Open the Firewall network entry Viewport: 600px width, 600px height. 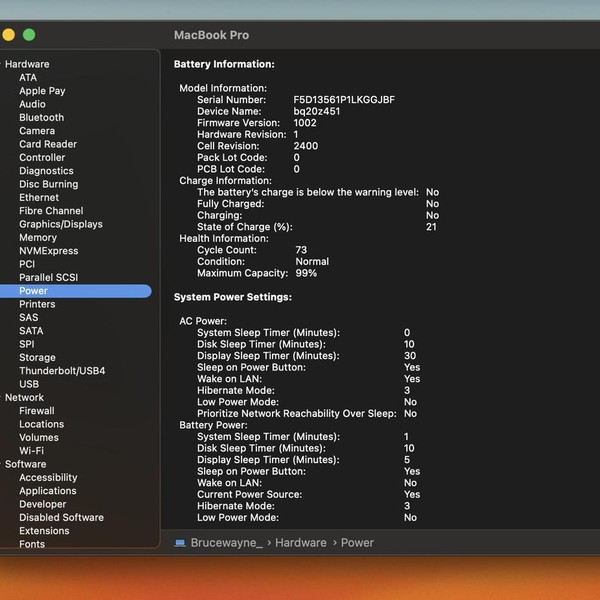37,411
